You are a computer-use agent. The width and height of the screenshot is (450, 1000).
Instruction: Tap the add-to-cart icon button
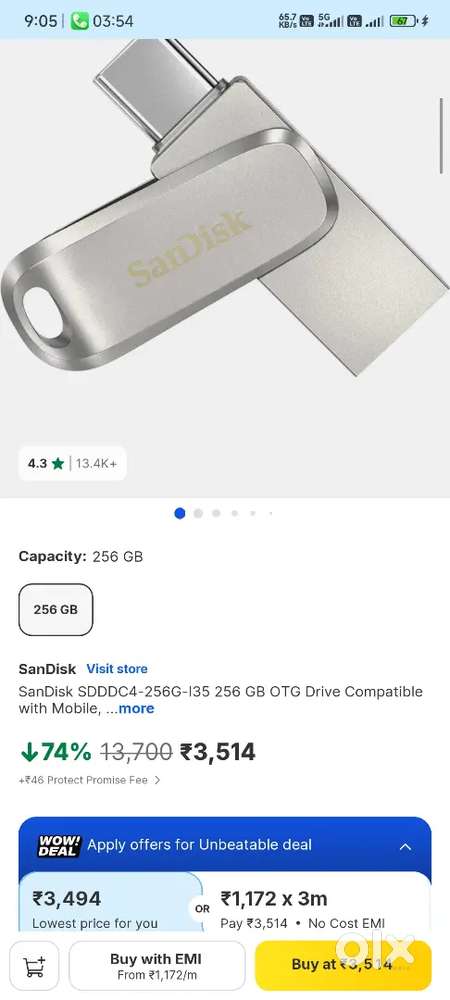(34, 966)
